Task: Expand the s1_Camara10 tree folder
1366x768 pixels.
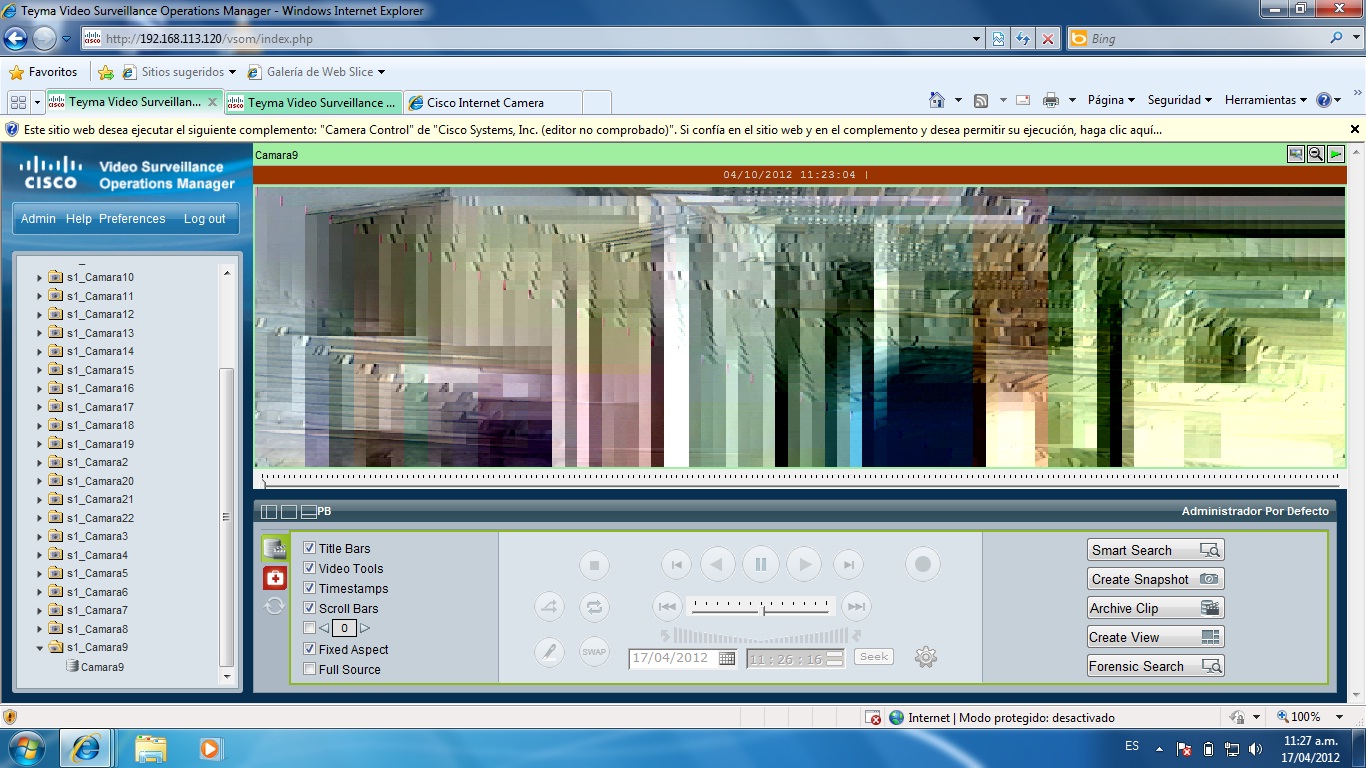Action: 40,278
